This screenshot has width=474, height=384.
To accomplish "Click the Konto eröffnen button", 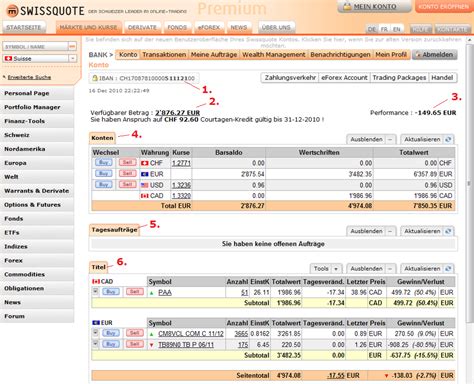I will pos(444,7).
